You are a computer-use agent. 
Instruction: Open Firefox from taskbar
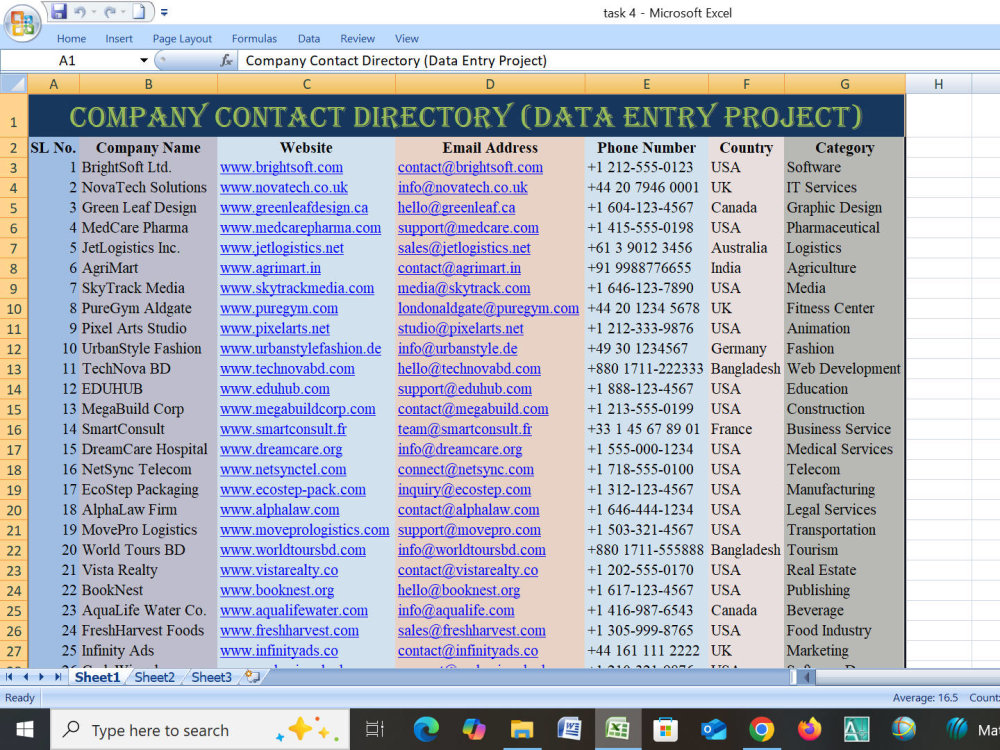(x=809, y=730)
